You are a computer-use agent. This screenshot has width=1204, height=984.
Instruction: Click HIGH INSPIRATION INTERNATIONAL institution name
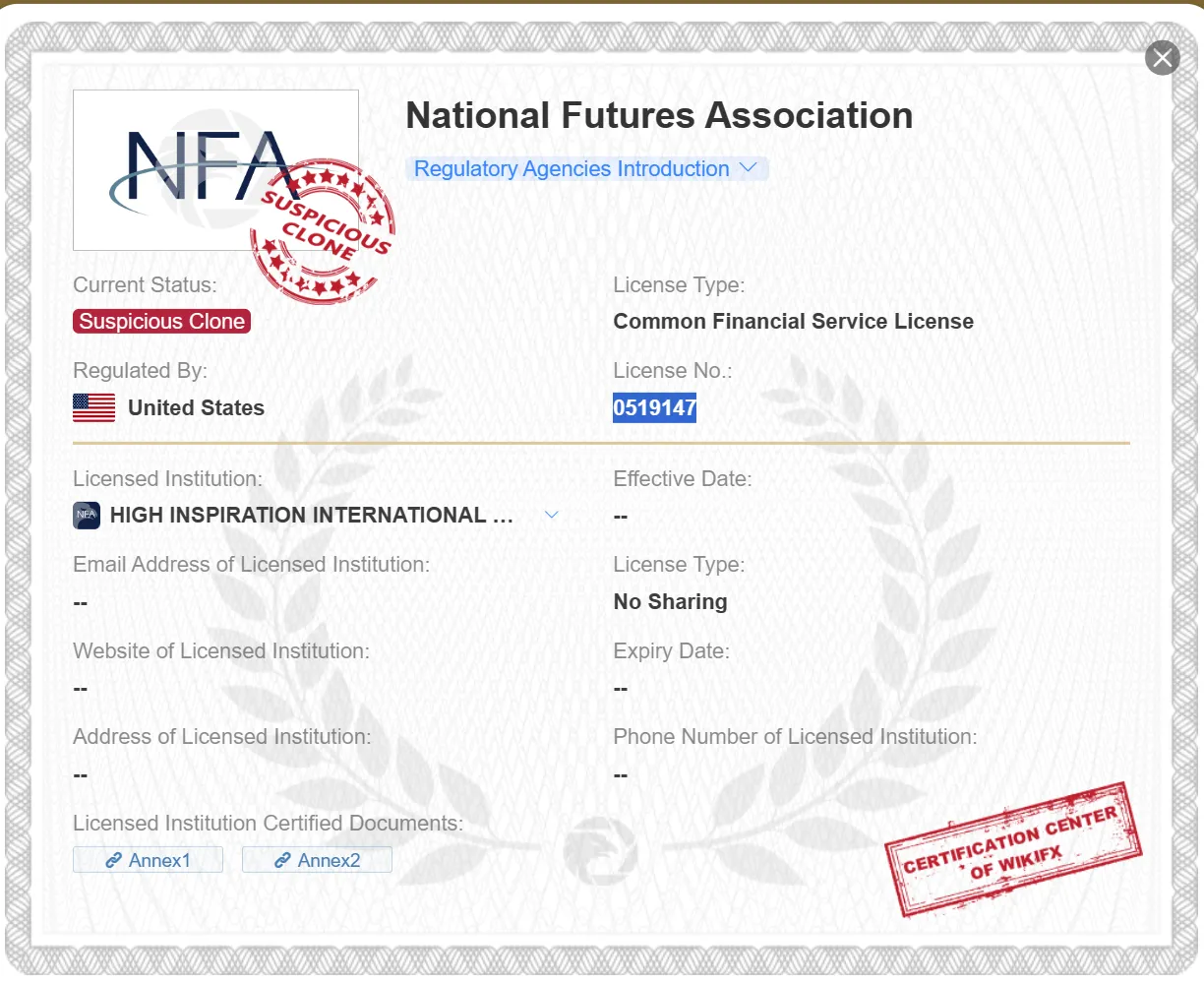pos(312,515)
